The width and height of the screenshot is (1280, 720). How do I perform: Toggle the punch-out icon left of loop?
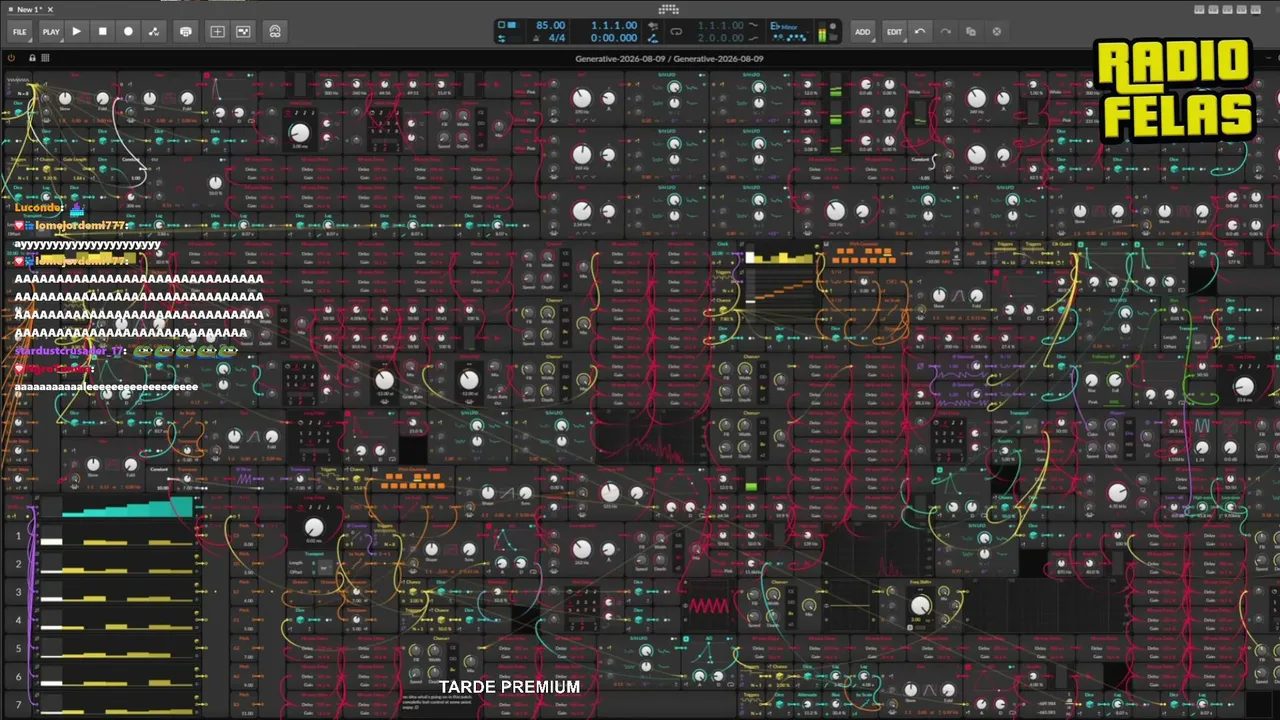click(652, 38)
